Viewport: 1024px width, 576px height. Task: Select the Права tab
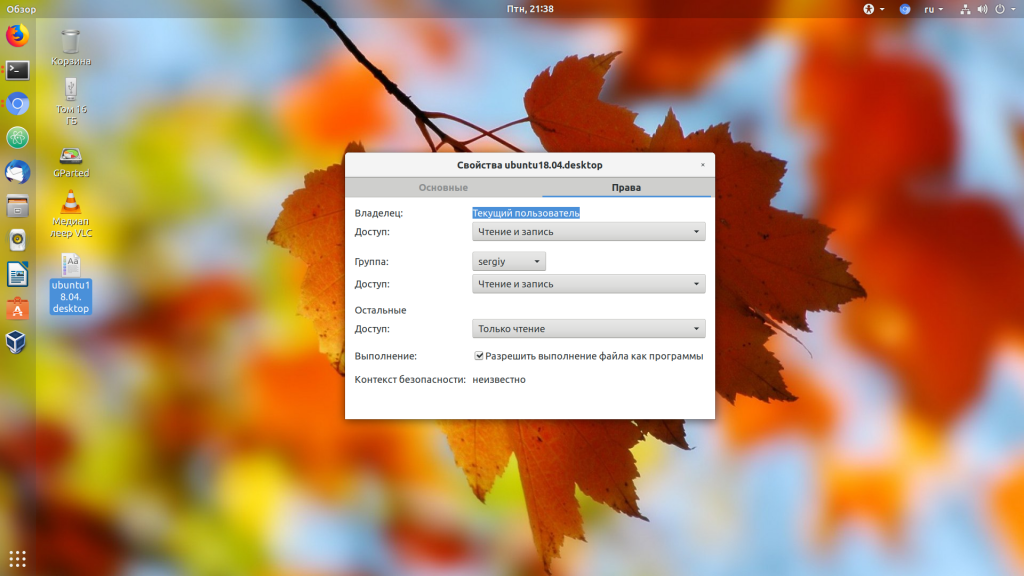coord(626,188)
